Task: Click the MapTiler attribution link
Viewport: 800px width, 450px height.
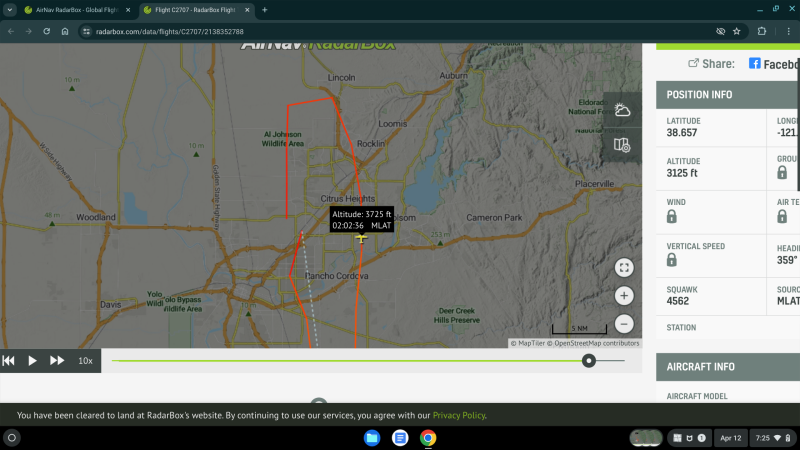Action: coord(528,343)
